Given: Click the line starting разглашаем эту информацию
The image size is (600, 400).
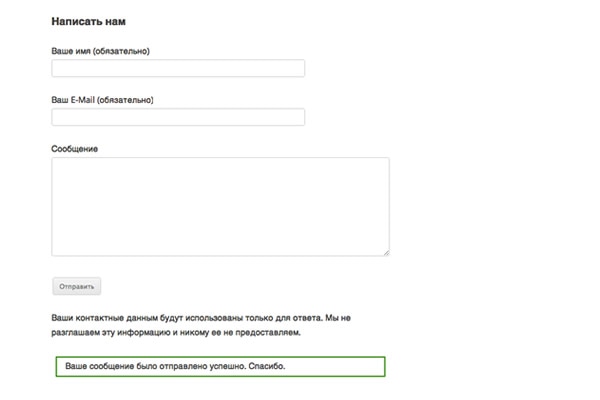Looking at the screenshot, I should [175, 332].
